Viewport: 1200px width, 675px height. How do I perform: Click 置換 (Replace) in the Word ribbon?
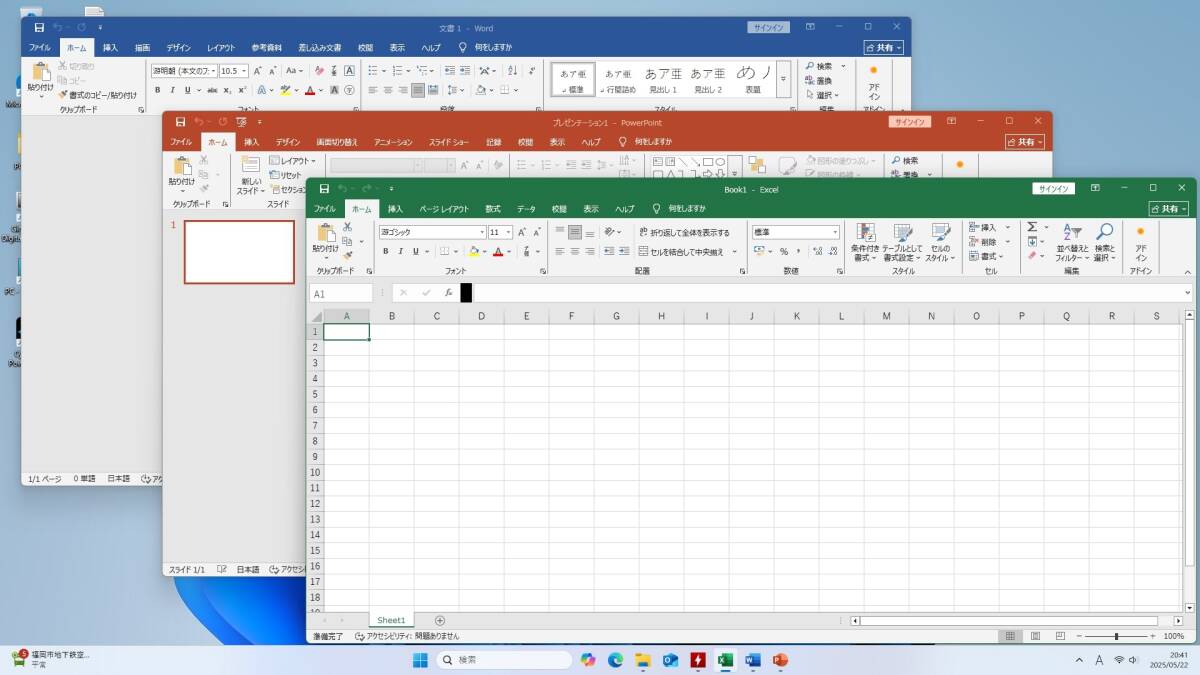tap(818, 81)
